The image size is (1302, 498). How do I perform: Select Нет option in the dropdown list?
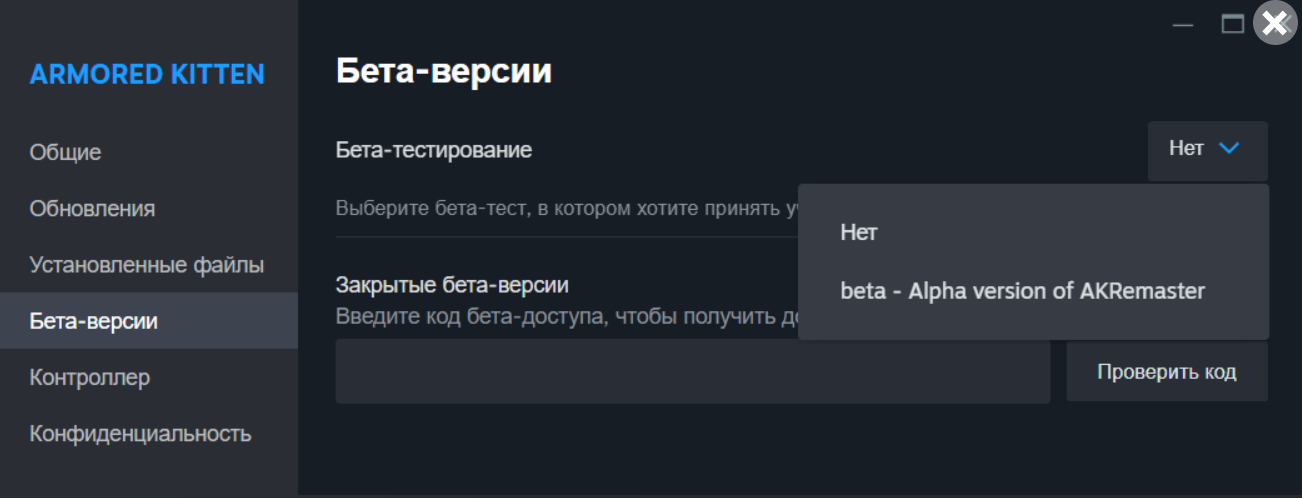[1033, 232]
